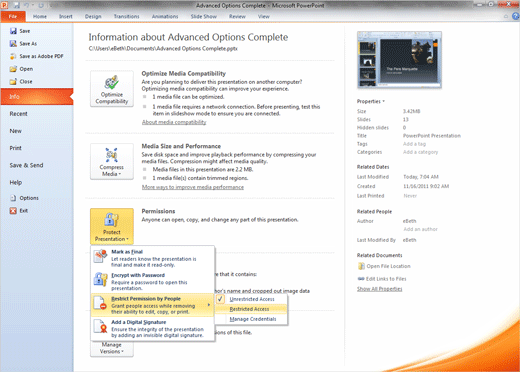Select Info in backstage sidebar
The width and height of the screenshot is (520, 372).
pos(37,97)
